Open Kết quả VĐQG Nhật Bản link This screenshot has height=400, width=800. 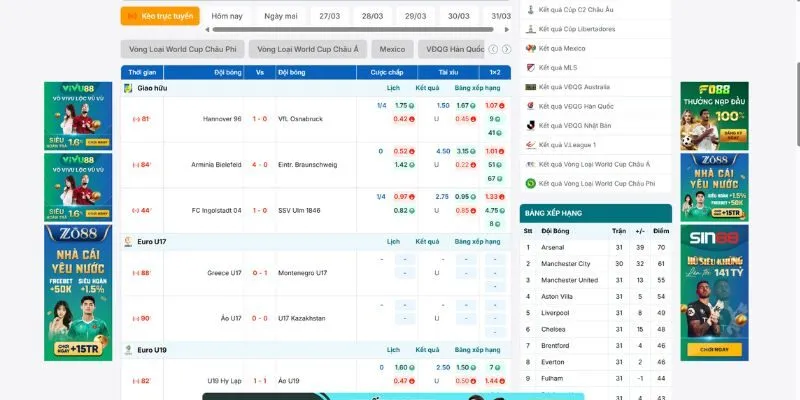pos(575,126)
